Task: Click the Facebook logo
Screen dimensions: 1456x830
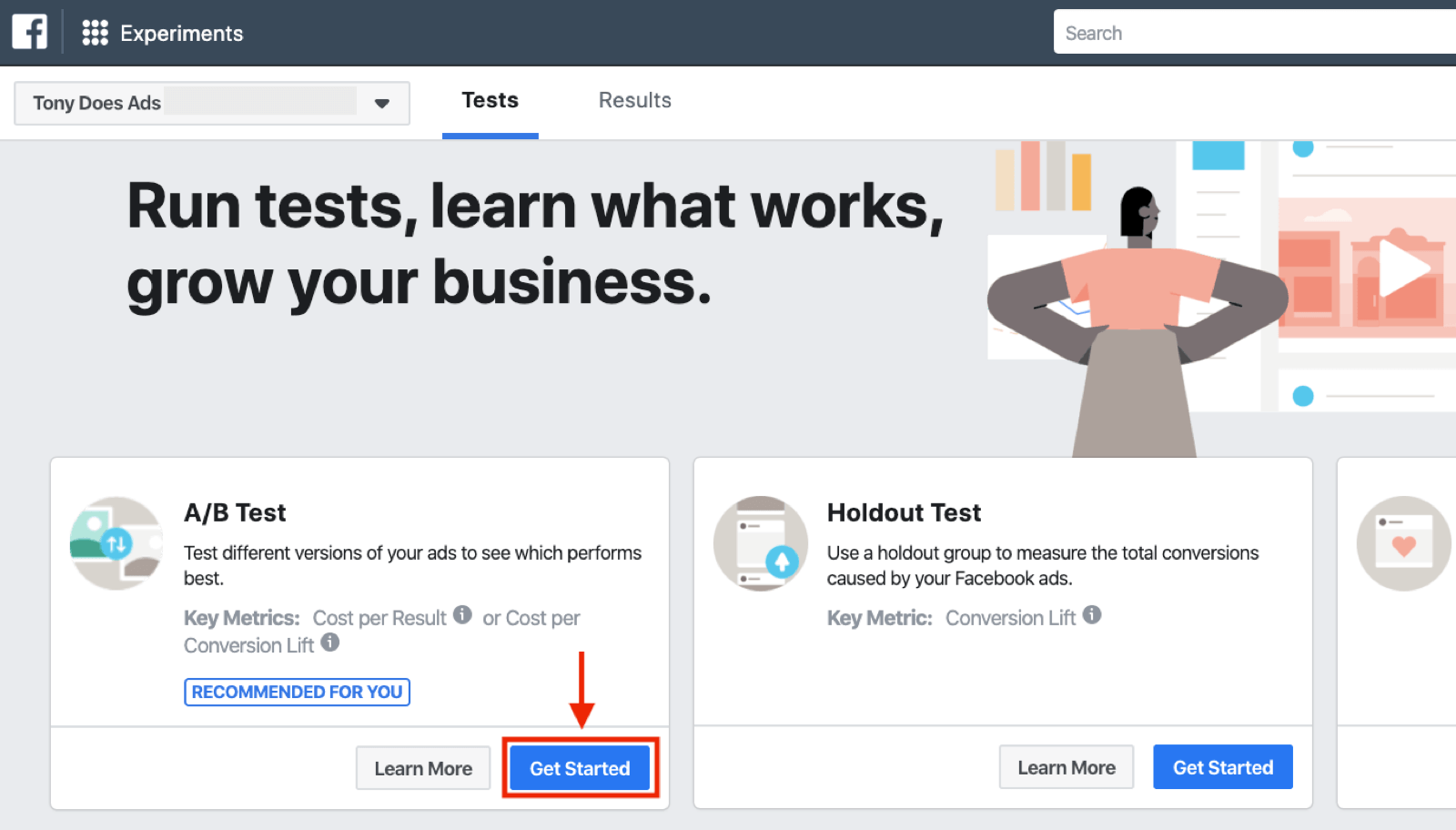Action: (29, 31)
